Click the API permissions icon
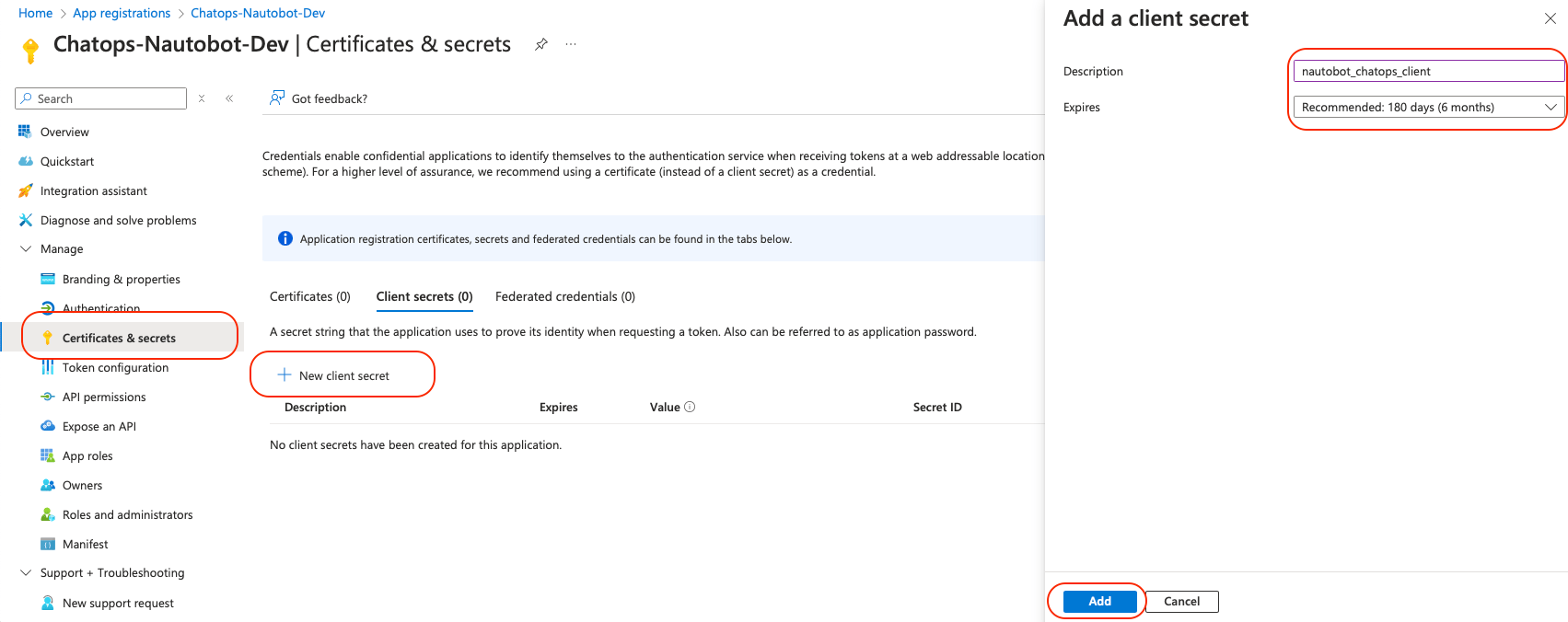The width and height of the screenshot is (1568, 622). click(48, 397)
